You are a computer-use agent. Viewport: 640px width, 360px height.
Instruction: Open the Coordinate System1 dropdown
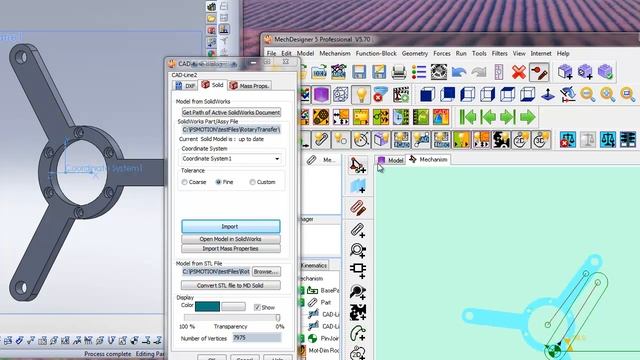(x=231, y=158)
